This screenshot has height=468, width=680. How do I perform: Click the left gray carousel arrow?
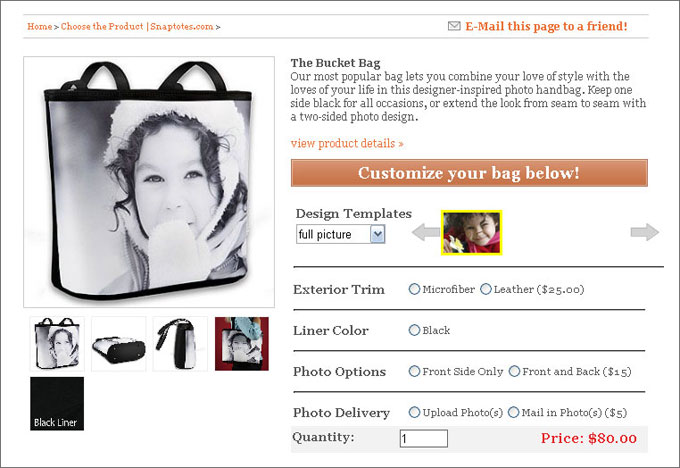click(x=425, y=232)
